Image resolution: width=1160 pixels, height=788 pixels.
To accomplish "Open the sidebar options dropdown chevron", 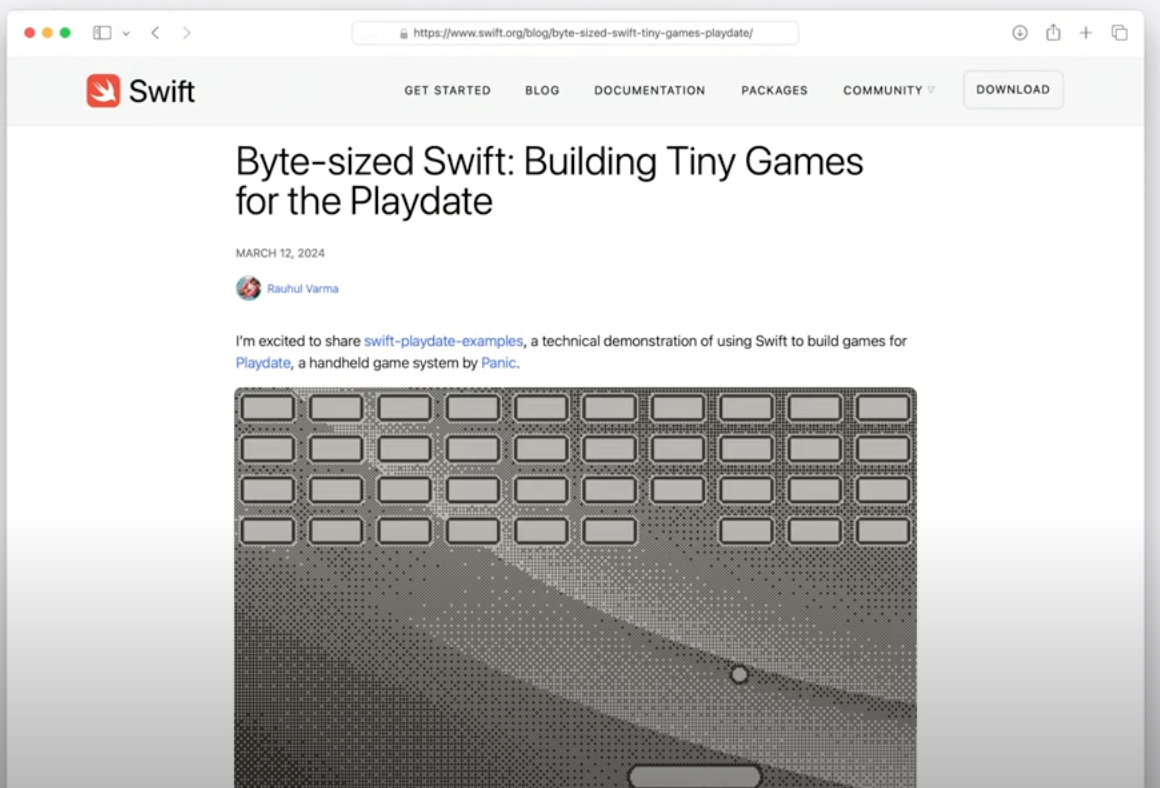I will 127,33.
